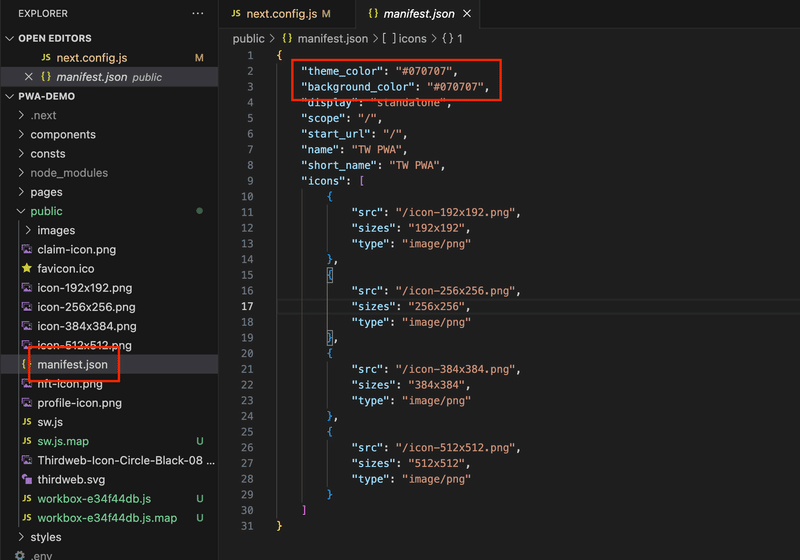Click the icons breadcrumb segment

click(412, 38)
